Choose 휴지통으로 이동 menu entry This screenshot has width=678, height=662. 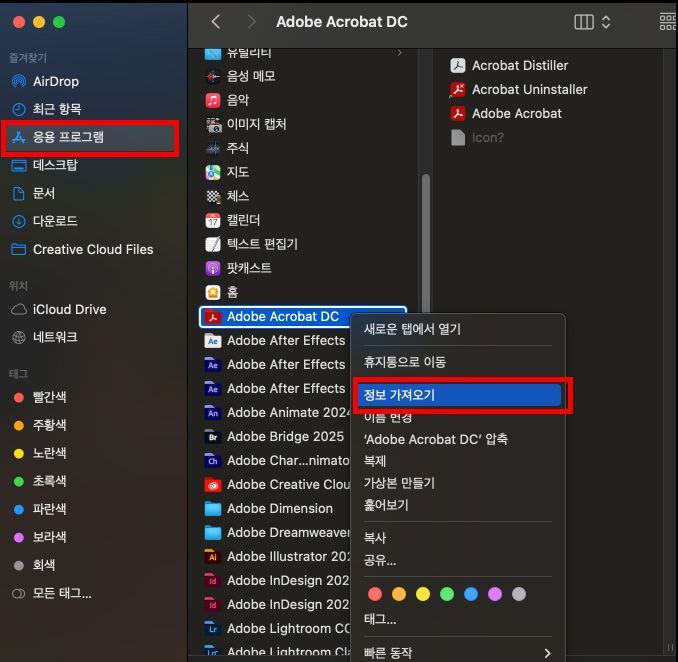(405, 362)
